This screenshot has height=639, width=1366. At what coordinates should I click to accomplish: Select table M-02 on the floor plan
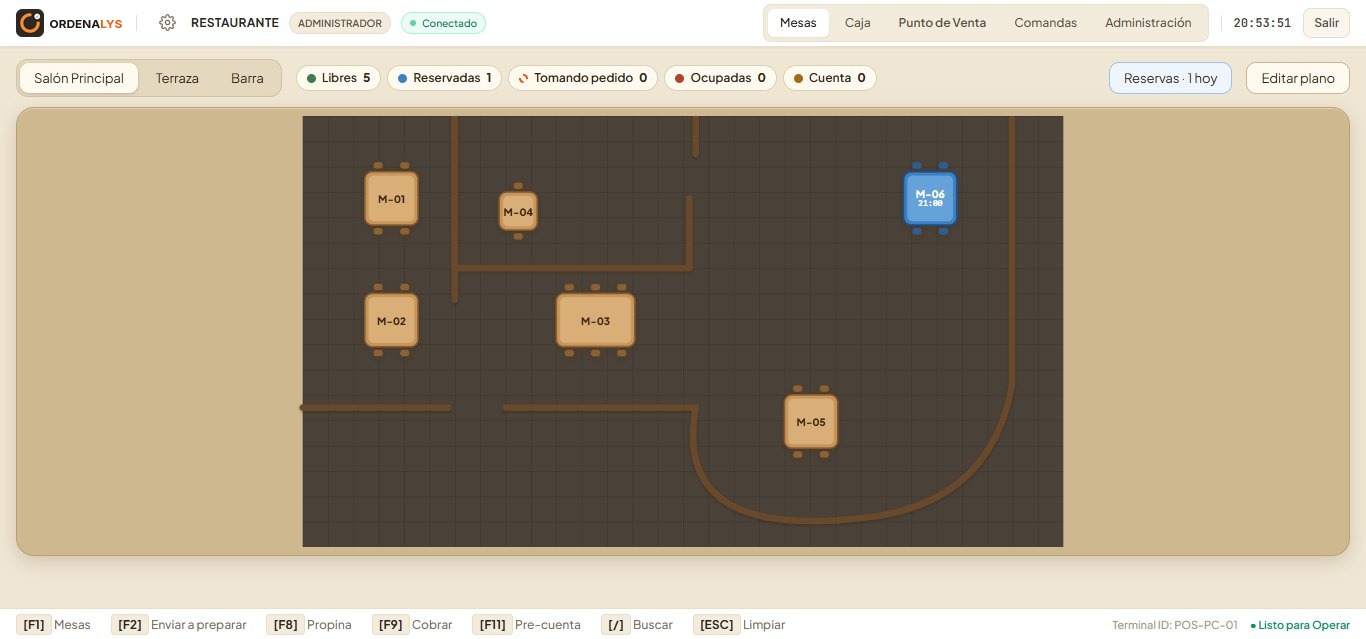pyautogui.click(x=391, y=321)
